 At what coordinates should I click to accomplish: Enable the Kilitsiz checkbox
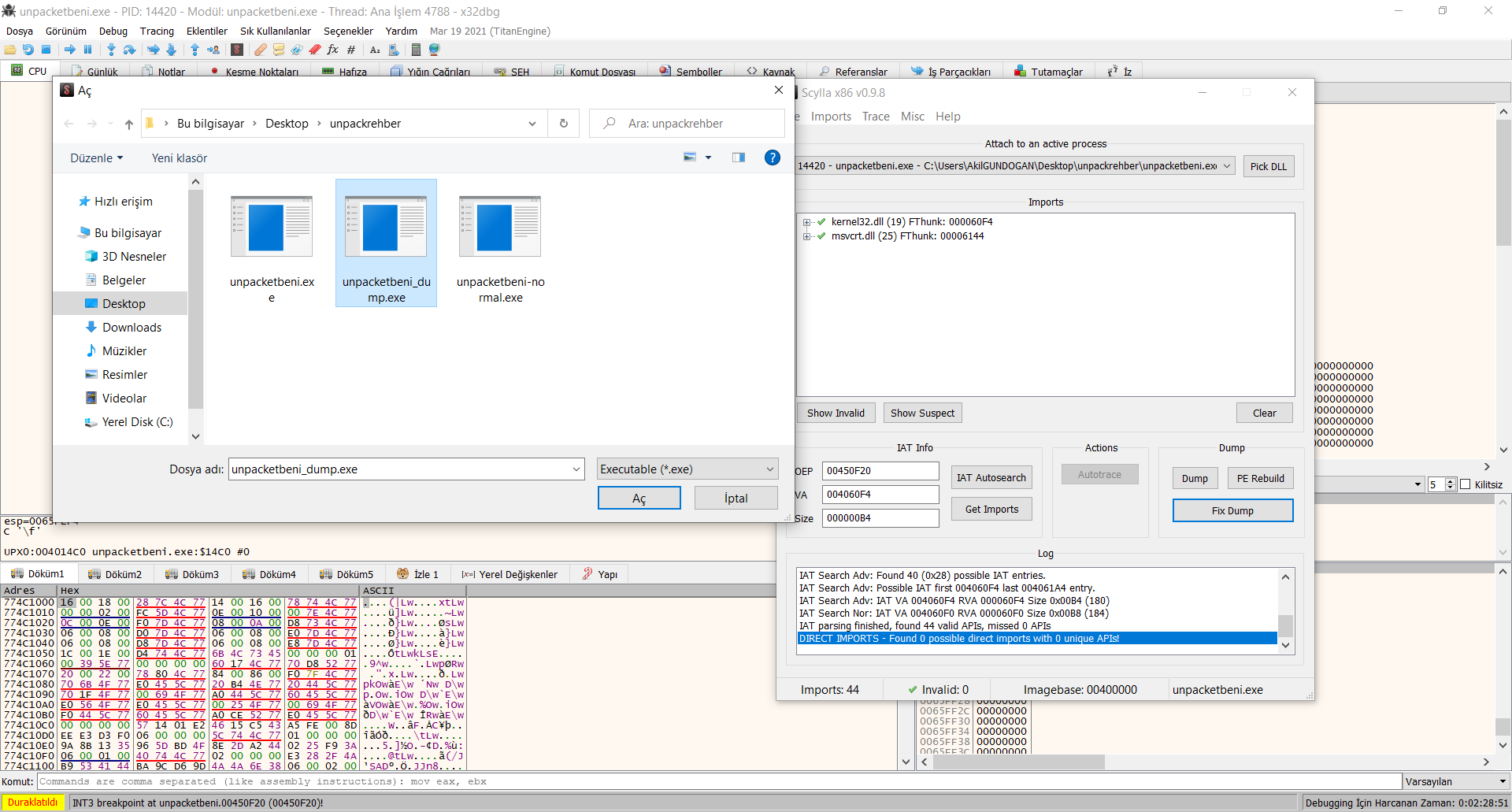[x=1466, y=484]
